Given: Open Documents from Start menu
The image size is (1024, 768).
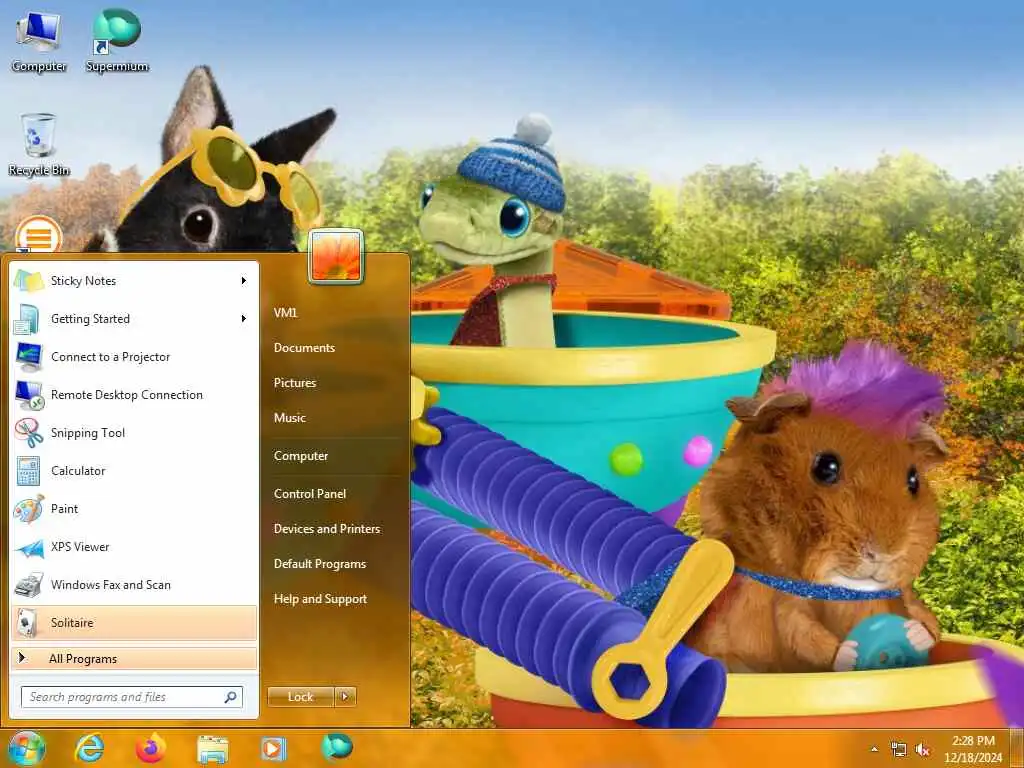Looking at the screenshot, I should [304, 348].
